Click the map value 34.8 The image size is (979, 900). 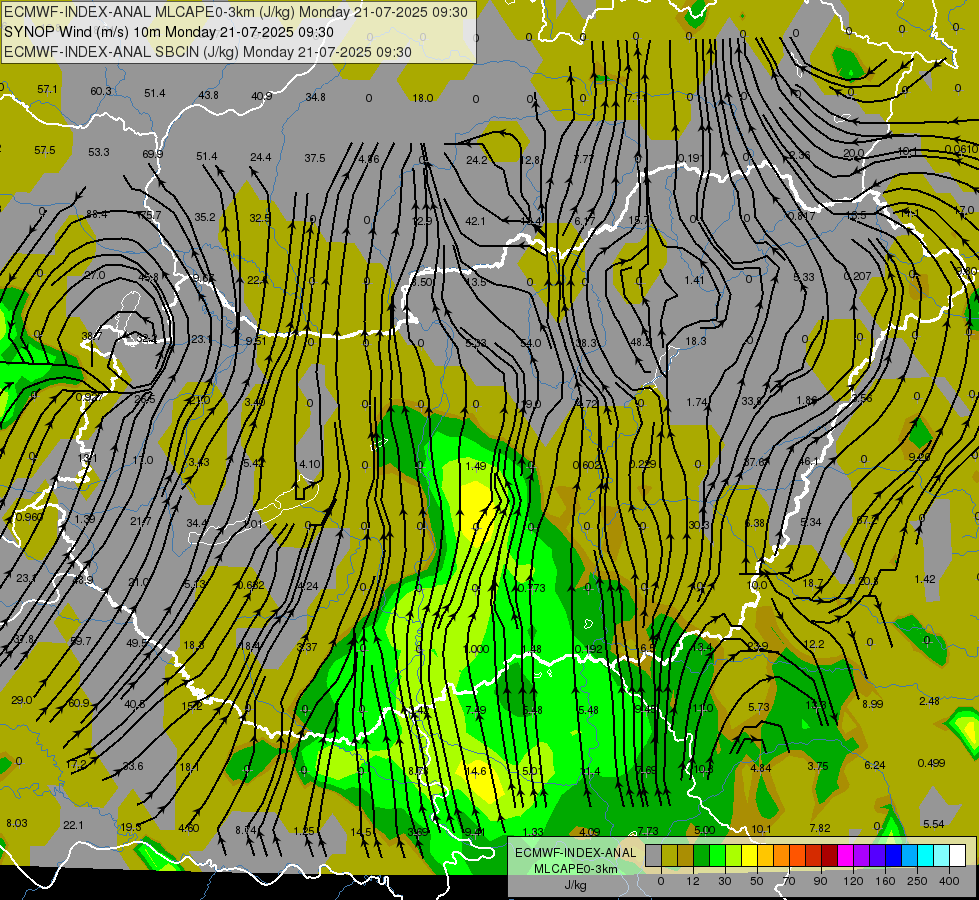click(315, 97)
